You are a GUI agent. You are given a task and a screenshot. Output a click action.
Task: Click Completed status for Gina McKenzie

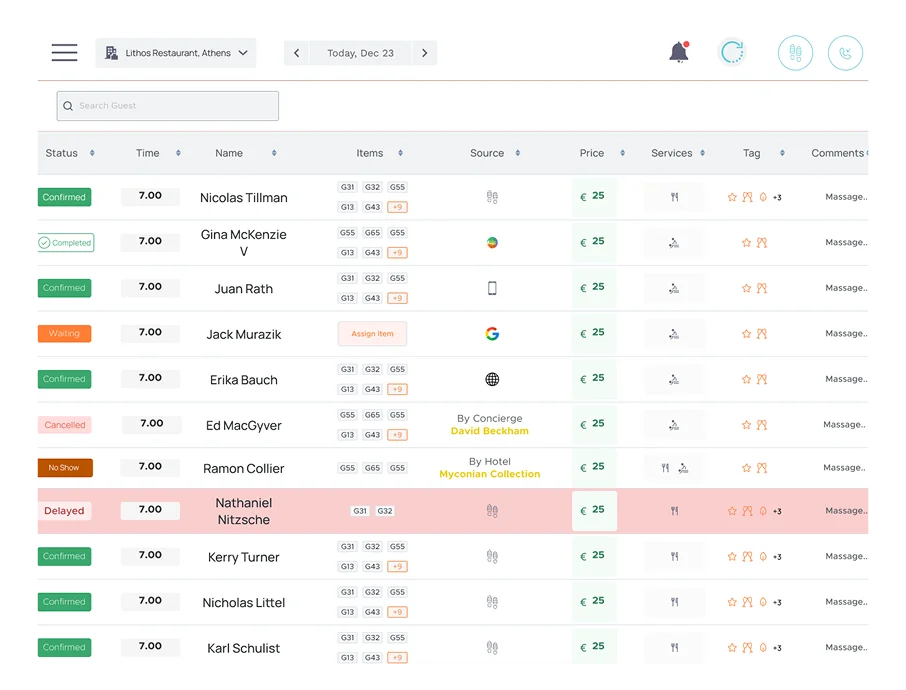66,243
